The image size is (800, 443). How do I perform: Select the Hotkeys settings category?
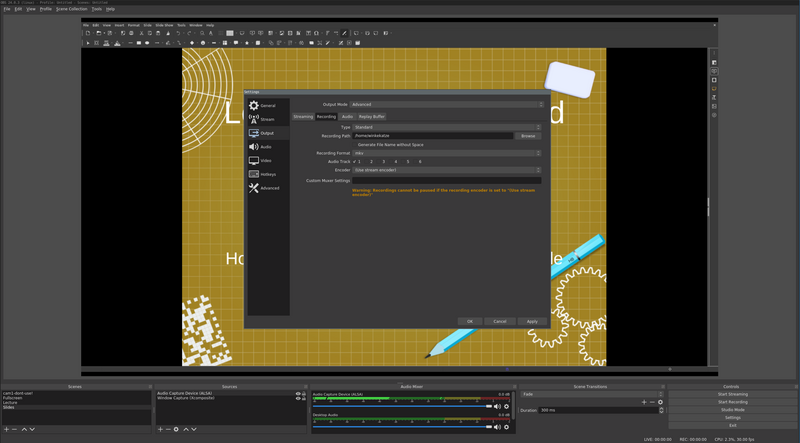pyautogui.click(x=266, y=174)
